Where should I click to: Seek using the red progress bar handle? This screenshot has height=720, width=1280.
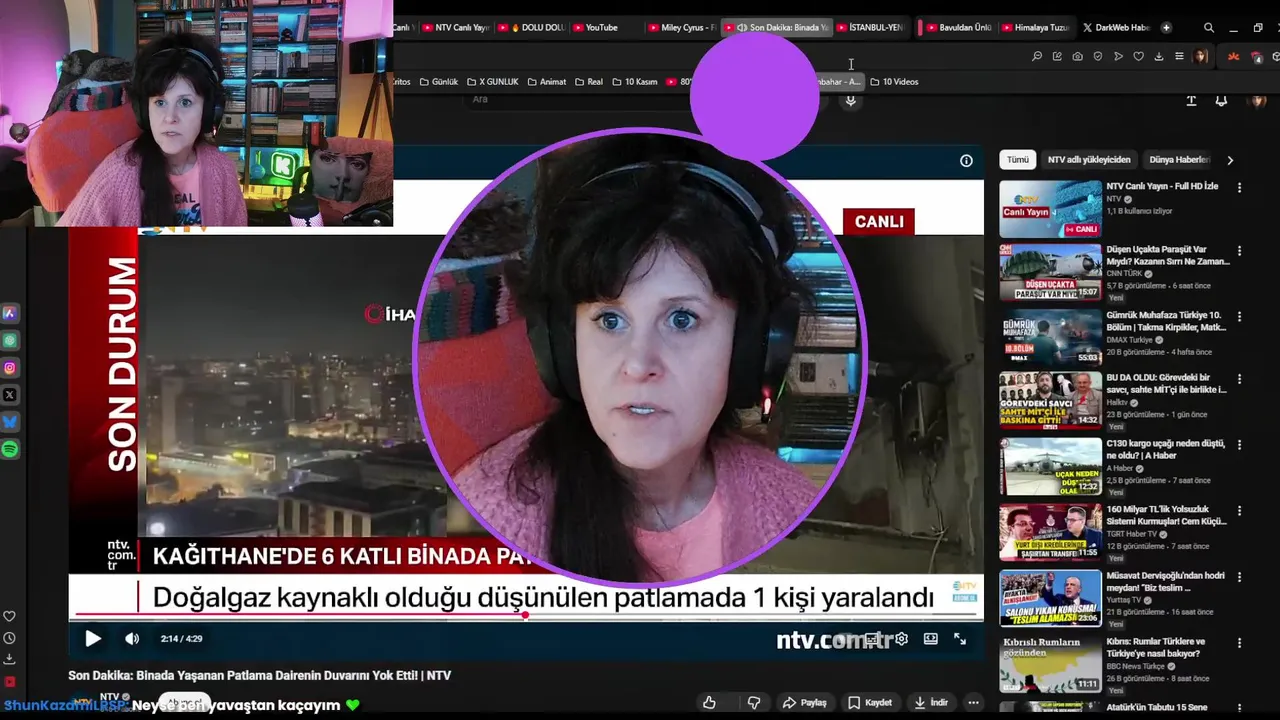[x=525, y=615]
